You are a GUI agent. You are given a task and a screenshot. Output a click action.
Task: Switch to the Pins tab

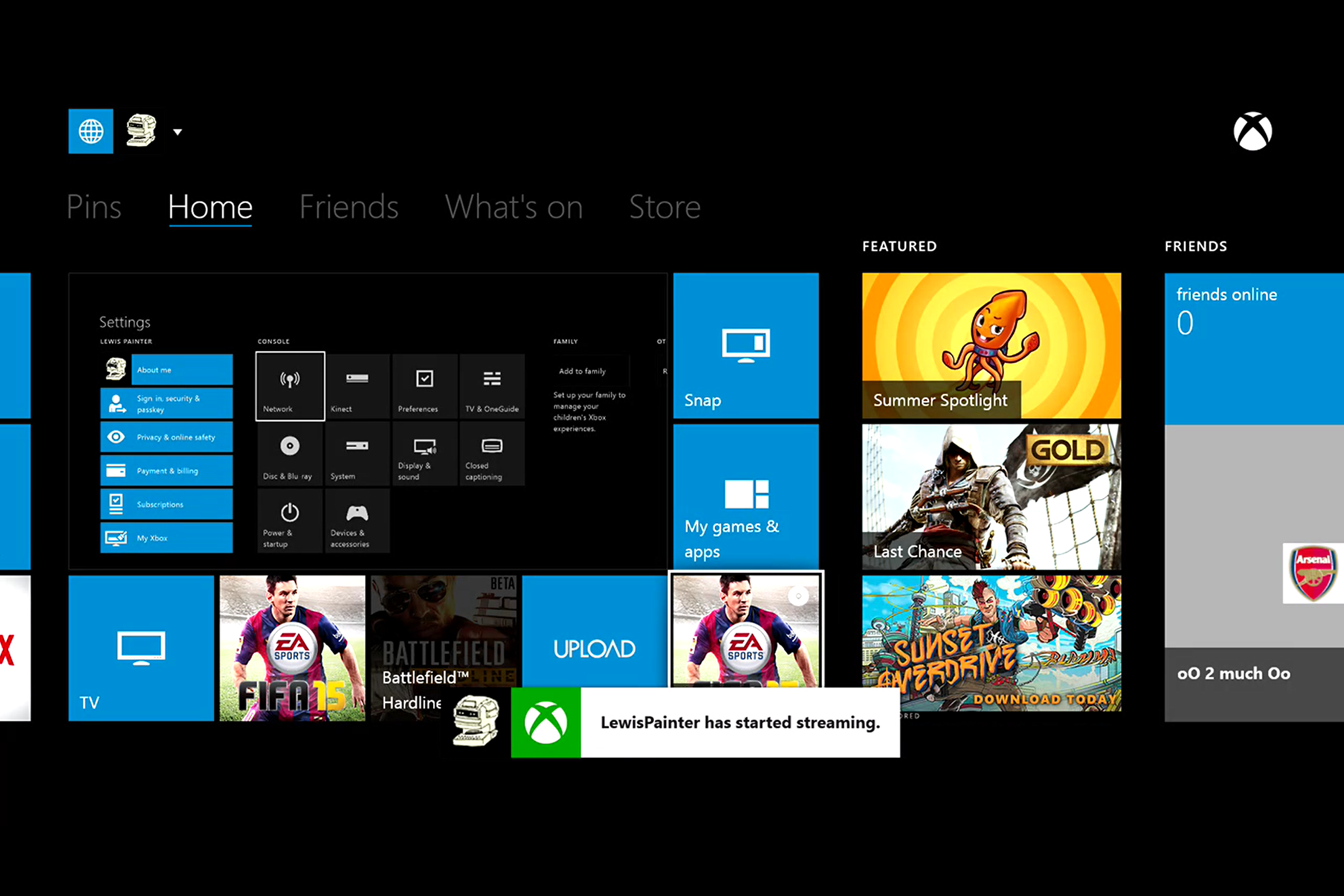tap(94, 207)
